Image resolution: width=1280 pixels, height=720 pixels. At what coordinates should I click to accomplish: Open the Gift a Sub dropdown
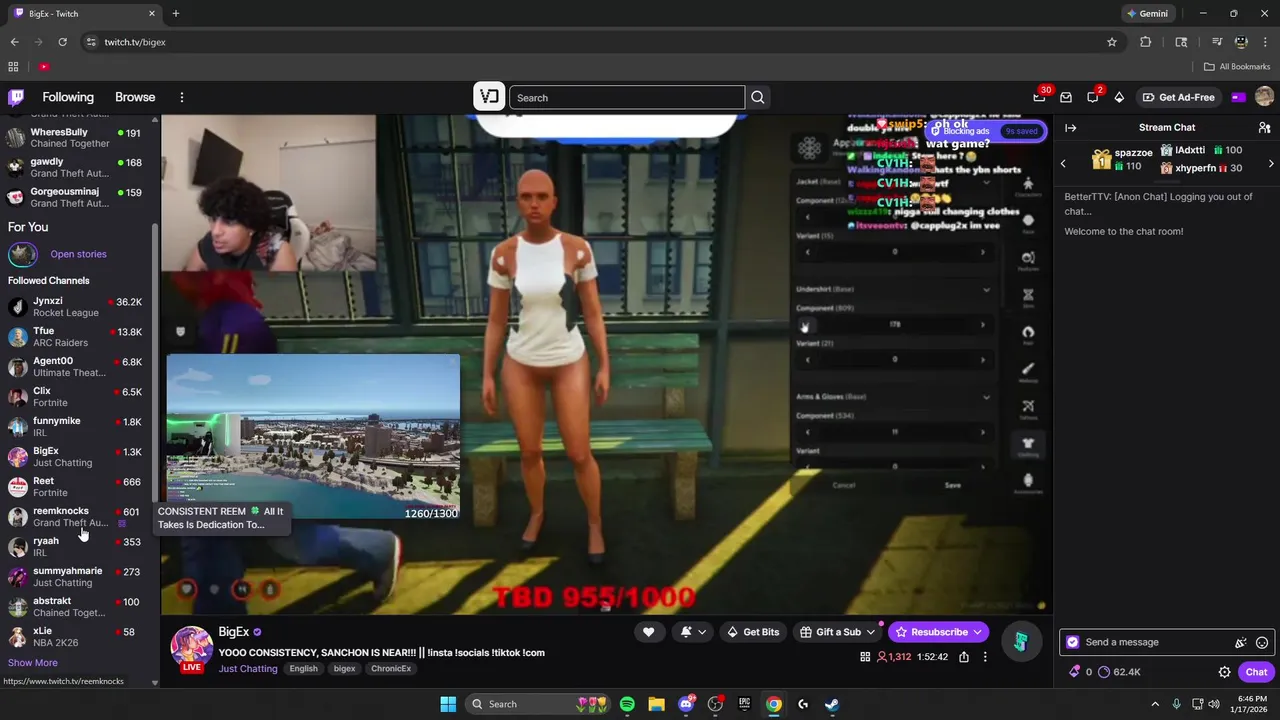pyautogui.click(x=837, y=632)
